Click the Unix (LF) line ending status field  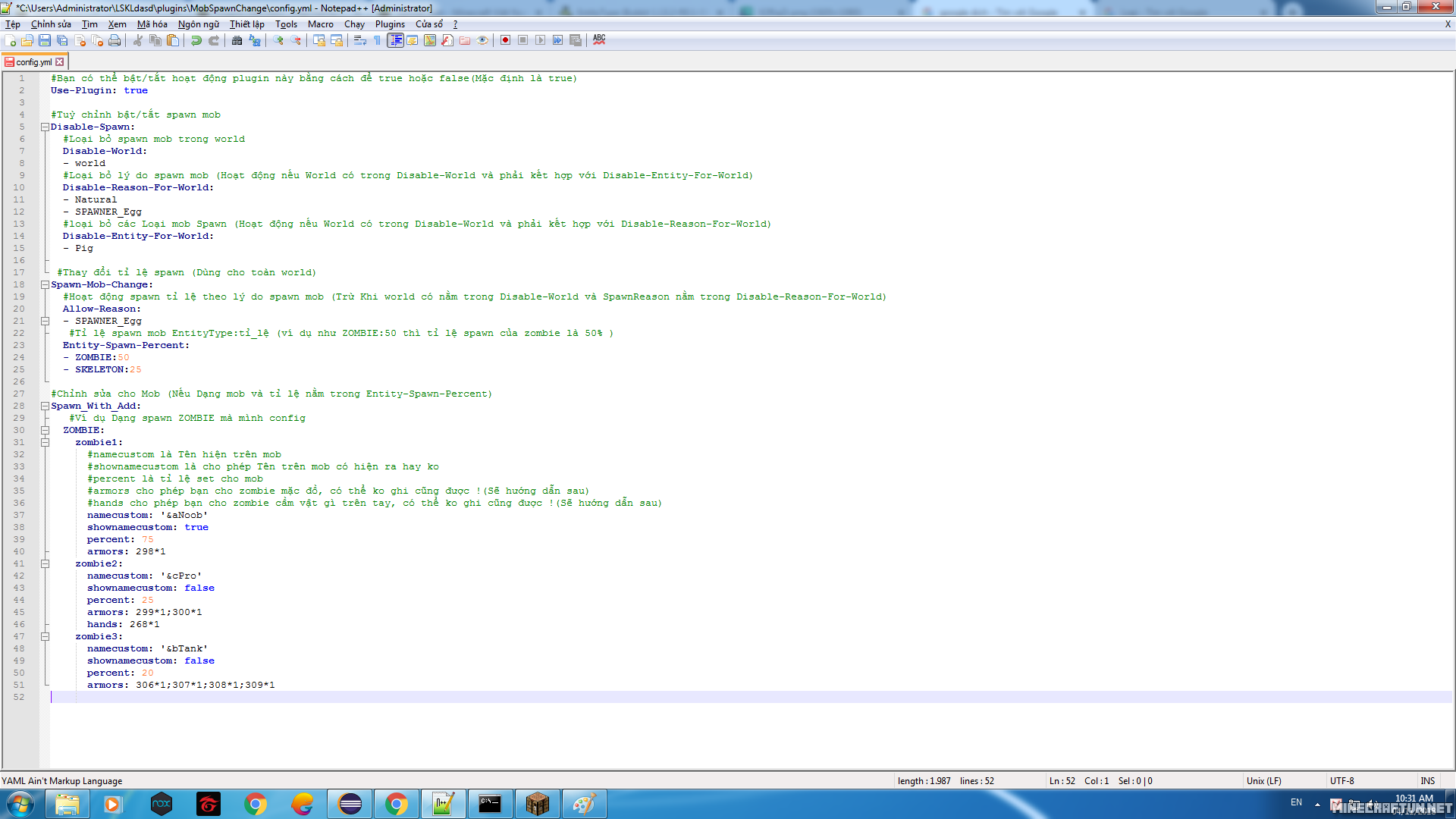tap(1263, 780)
